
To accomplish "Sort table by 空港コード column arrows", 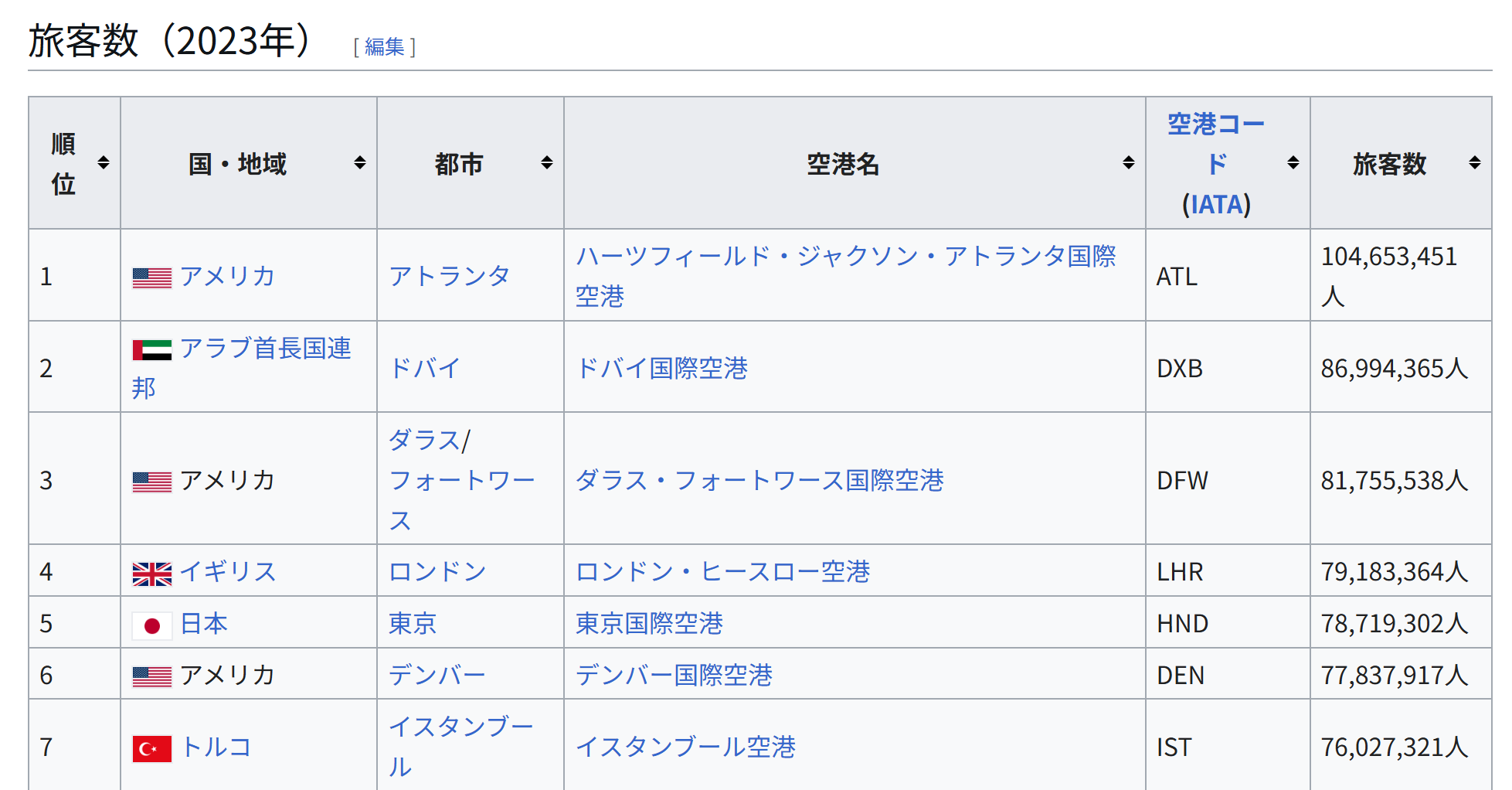I will coord(1293,163).
